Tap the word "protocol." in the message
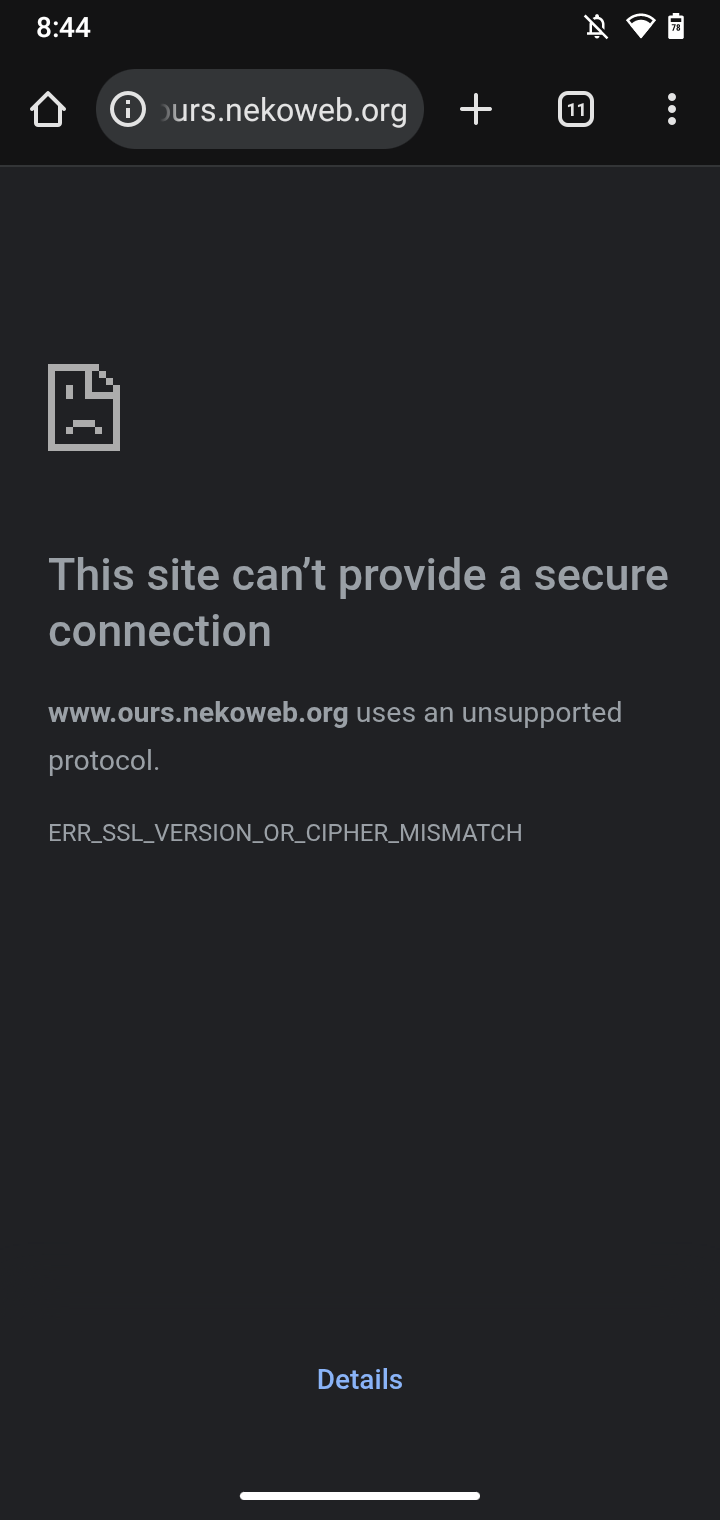The height and width of the screenshot is (1520, 720). click(x=104, y=762)
